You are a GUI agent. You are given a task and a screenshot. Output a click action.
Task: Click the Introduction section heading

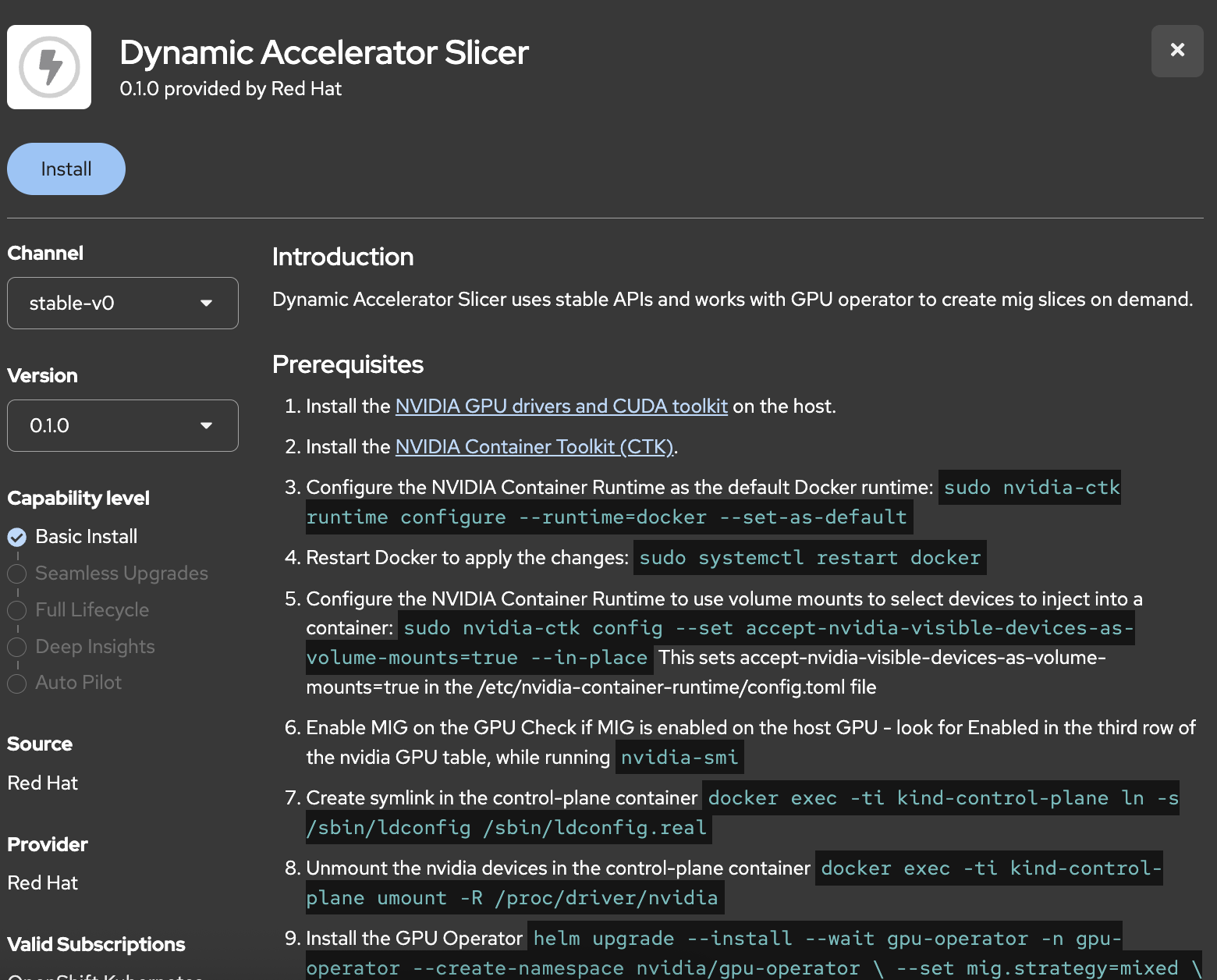point(342,257)
